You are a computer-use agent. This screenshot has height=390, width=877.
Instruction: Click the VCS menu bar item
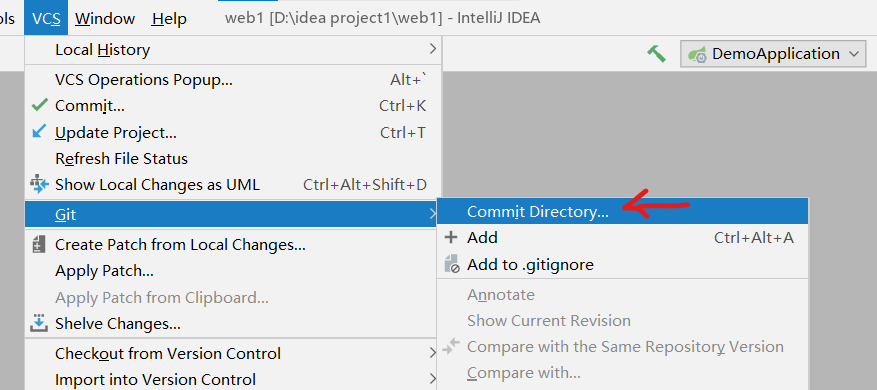pos(46,18)
